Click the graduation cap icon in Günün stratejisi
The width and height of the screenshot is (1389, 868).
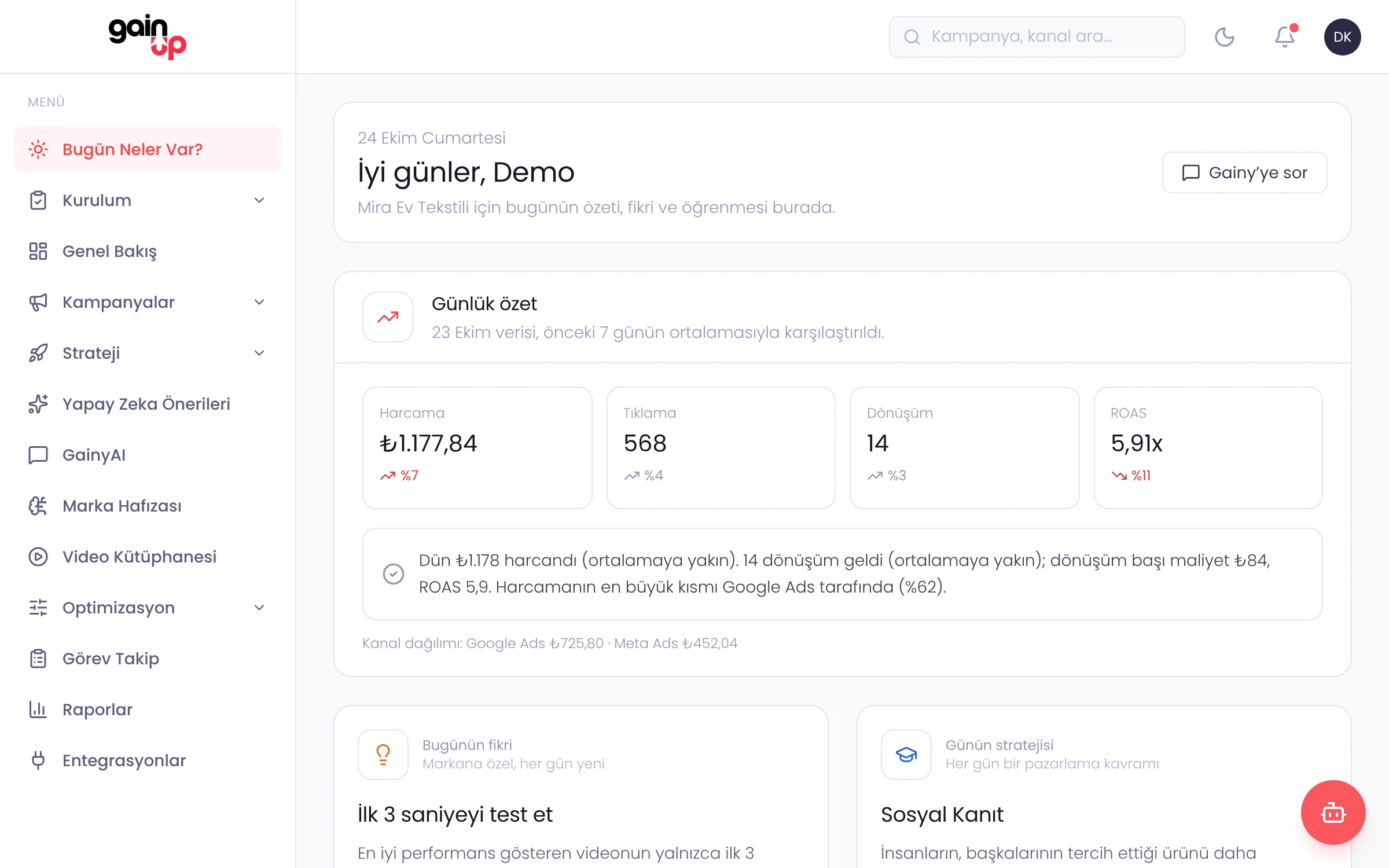click(x=906, y=755)
